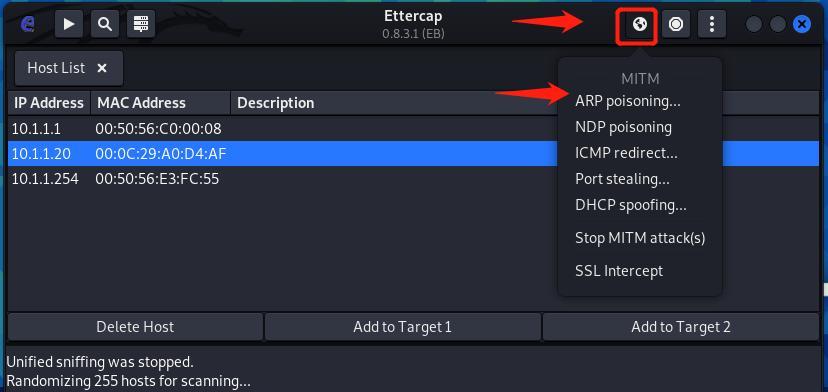This screenshot has width=828, height=392.
Task: Select Port stealing... option
Action: click(x=623, y=179)
